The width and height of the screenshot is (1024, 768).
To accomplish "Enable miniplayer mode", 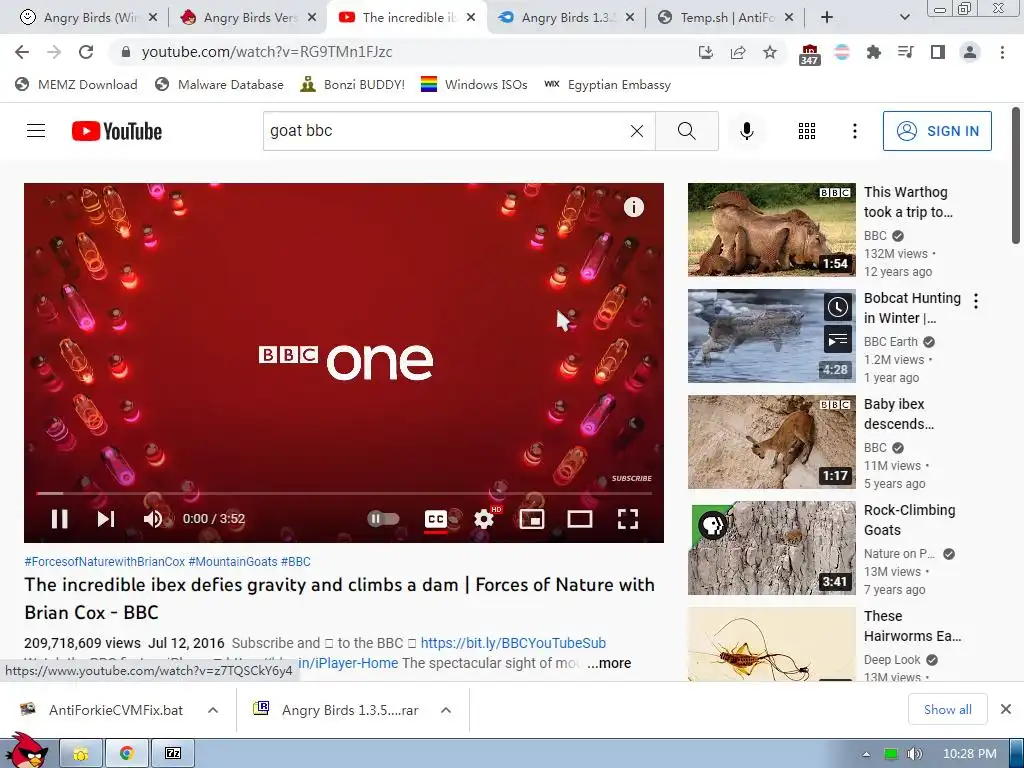I will click(x=532, y=519).
